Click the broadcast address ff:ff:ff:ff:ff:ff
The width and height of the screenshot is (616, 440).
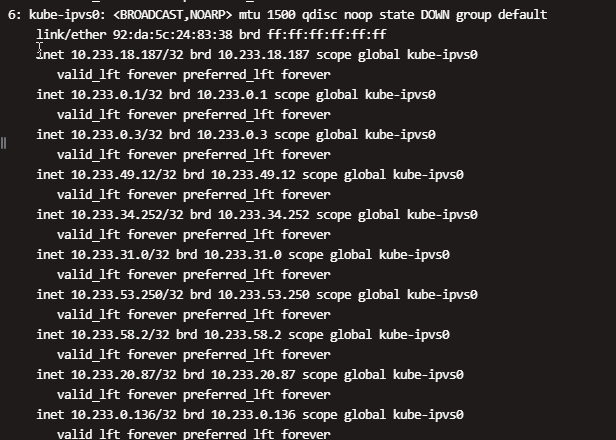tap(327, 35)
